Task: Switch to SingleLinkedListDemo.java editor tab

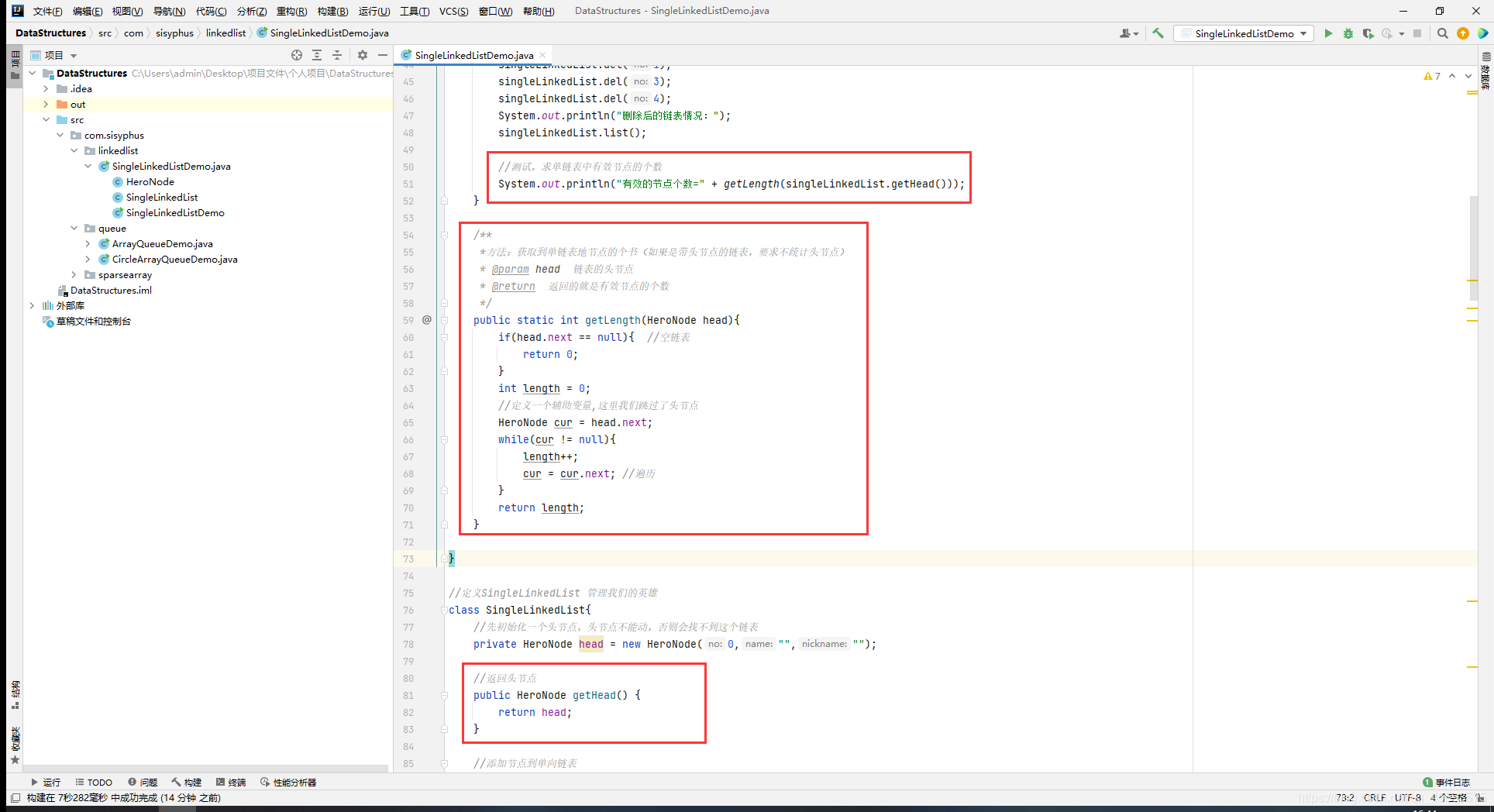Action: pyautogui.click(x=473, y=55)
